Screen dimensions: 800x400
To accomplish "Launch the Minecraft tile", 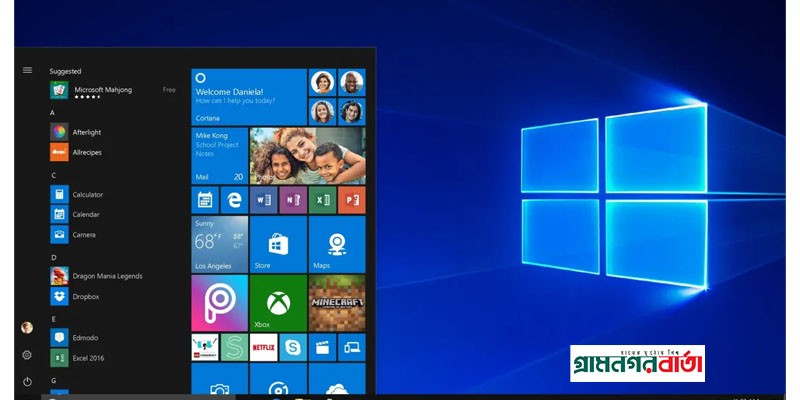I will tap(337, 303).
